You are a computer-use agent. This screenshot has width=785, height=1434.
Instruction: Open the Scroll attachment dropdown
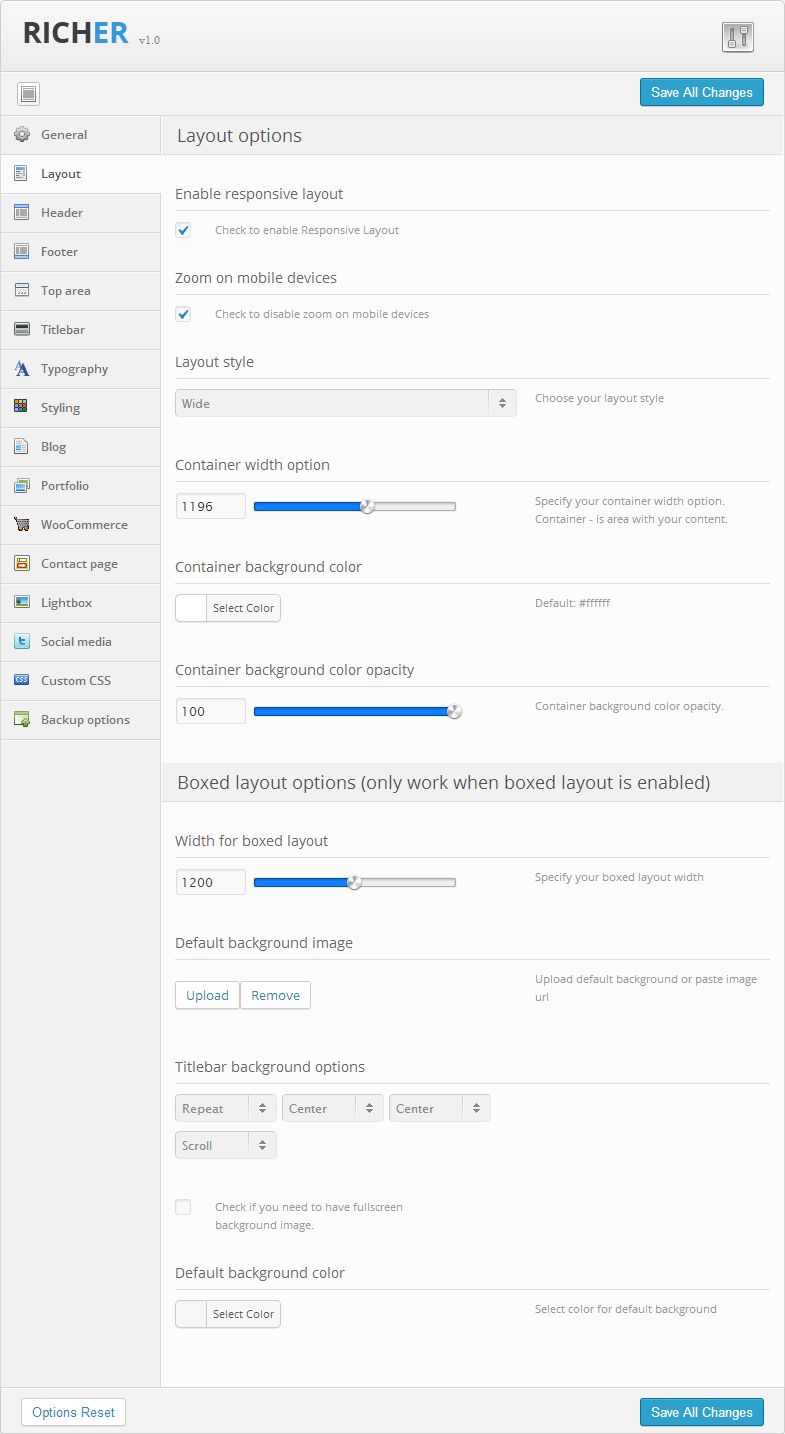[226, 1146]
